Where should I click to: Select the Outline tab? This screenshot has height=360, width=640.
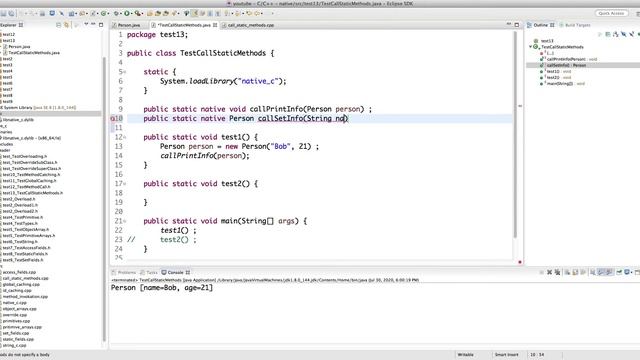click(540, 25)
